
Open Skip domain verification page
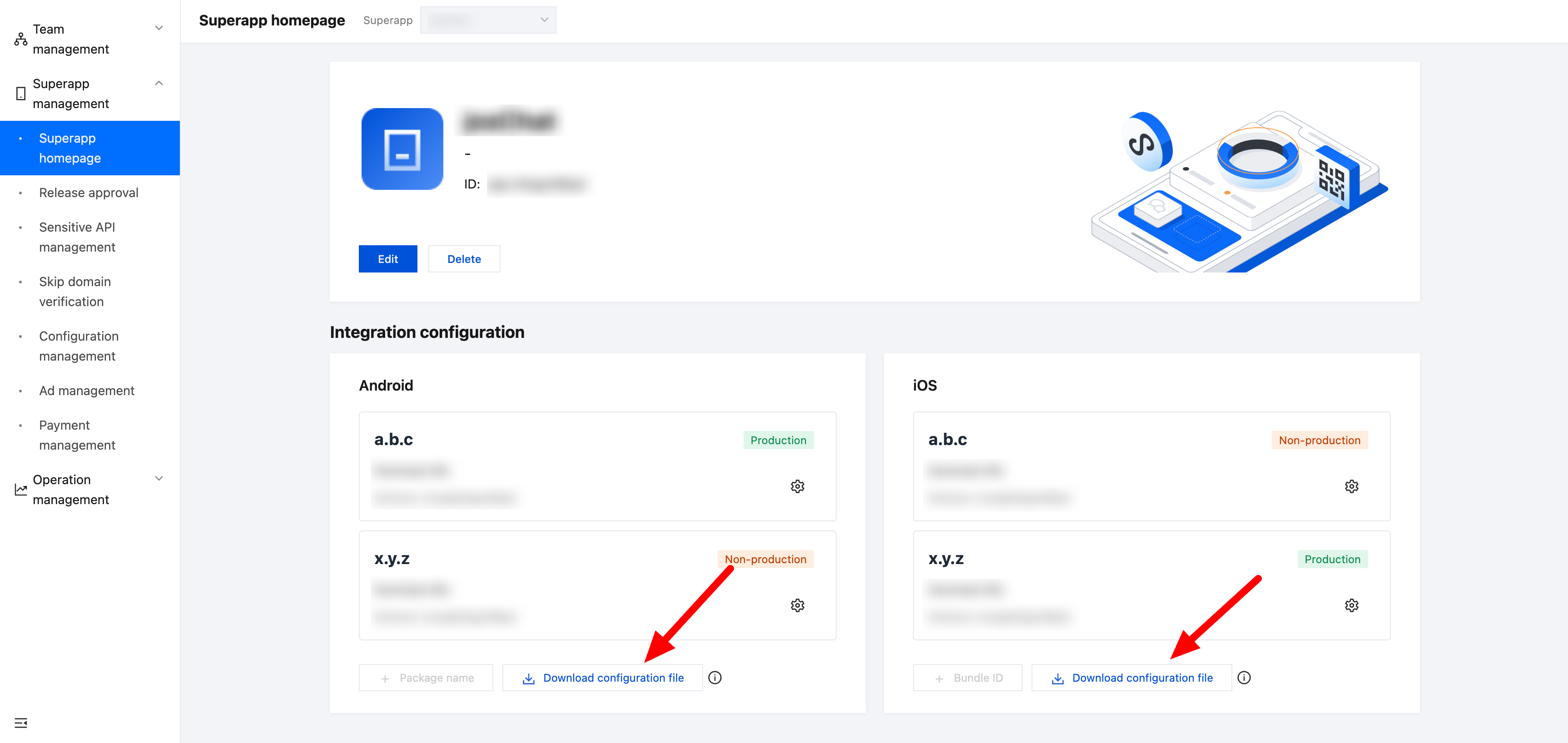coord(75,292)
